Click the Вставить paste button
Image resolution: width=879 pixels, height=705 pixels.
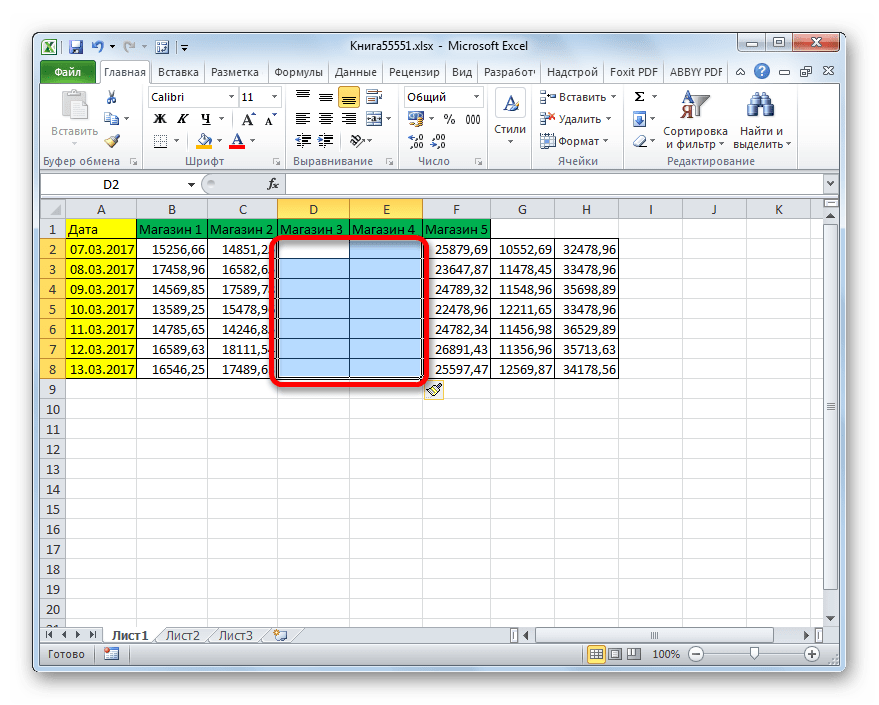point(75,118)
